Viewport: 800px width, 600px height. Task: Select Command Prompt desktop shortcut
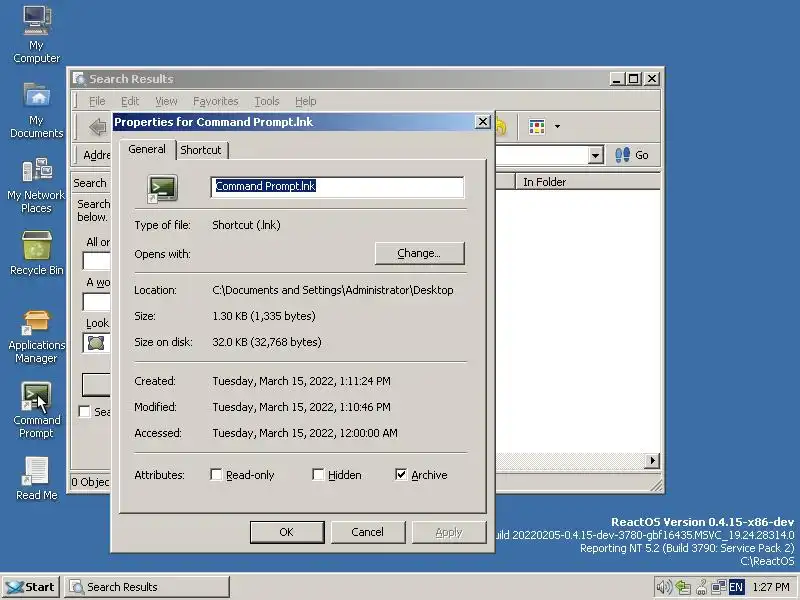[36, 410]
